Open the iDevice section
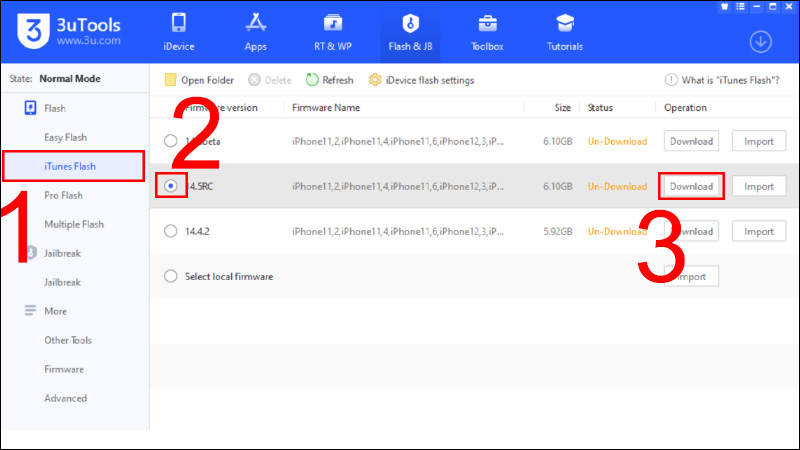Image resolution: width=800 pixels, height=450 pixels. tap(179, 32)
